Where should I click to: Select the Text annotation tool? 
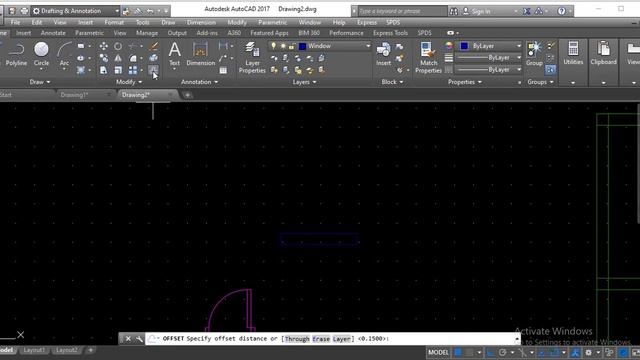pyautogui.click(x=174, y=54)
